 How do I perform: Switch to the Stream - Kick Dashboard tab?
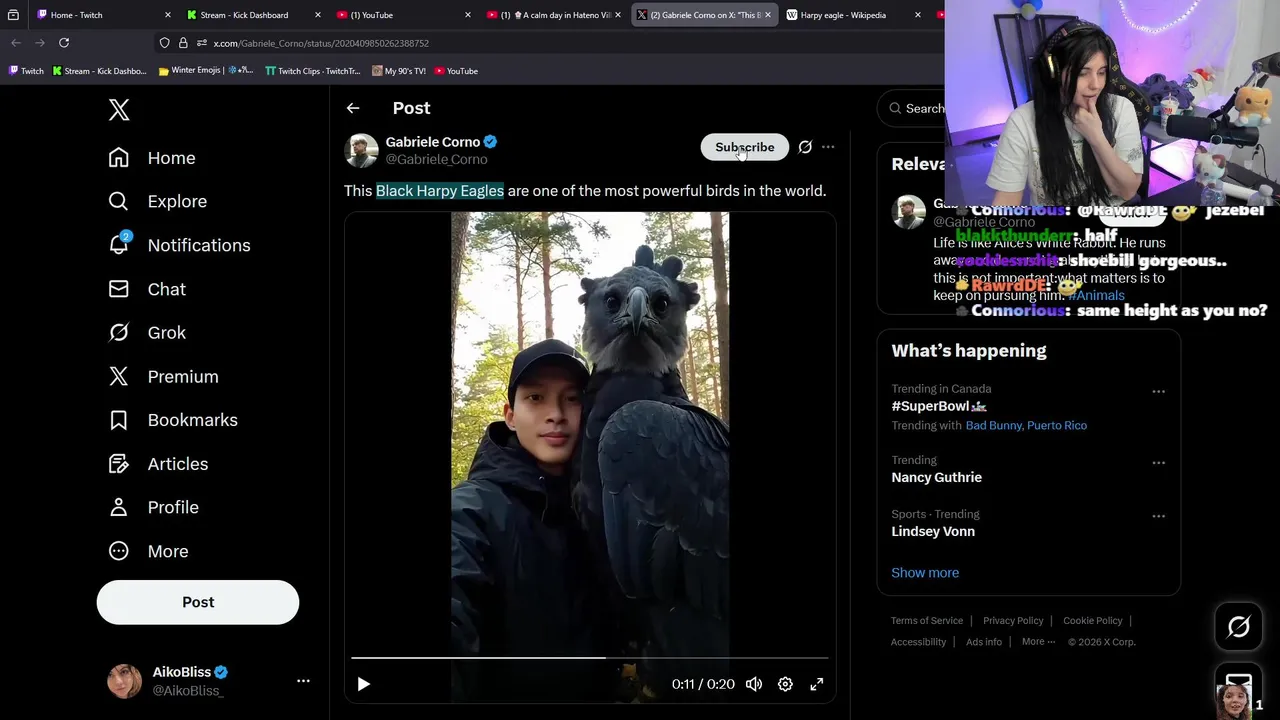254,15
